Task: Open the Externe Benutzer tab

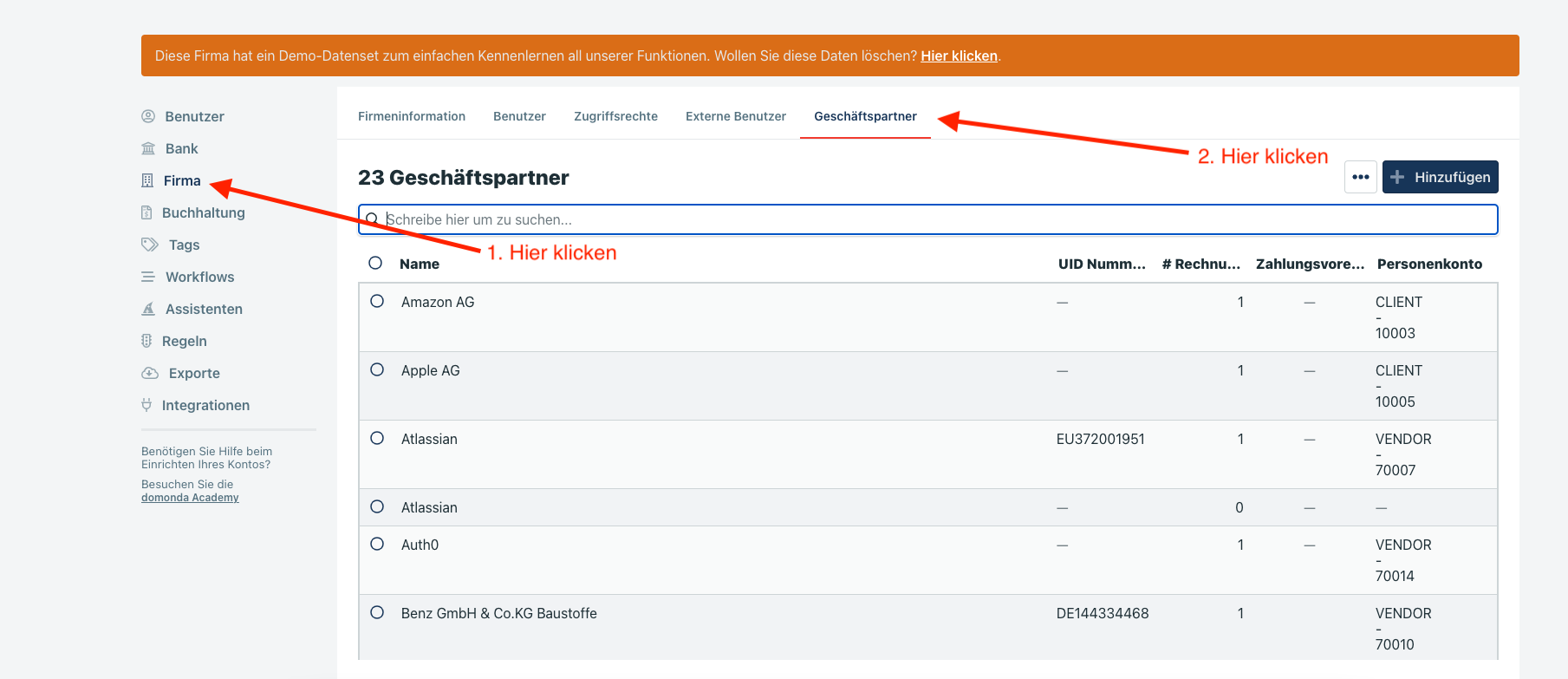Action: [735, 116]
